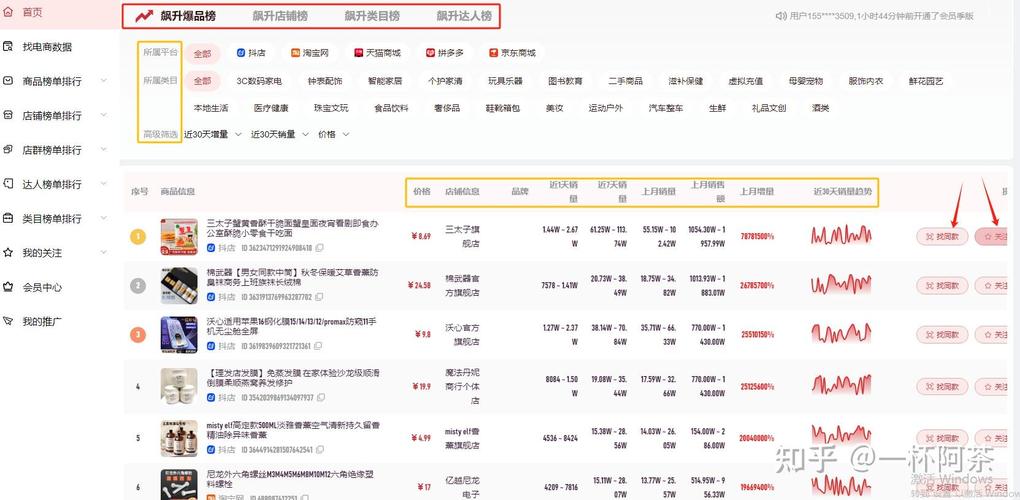Expand the 我的关注 sidebar menu
This screenshot has height=500, width=1020.
coord(104,252)
